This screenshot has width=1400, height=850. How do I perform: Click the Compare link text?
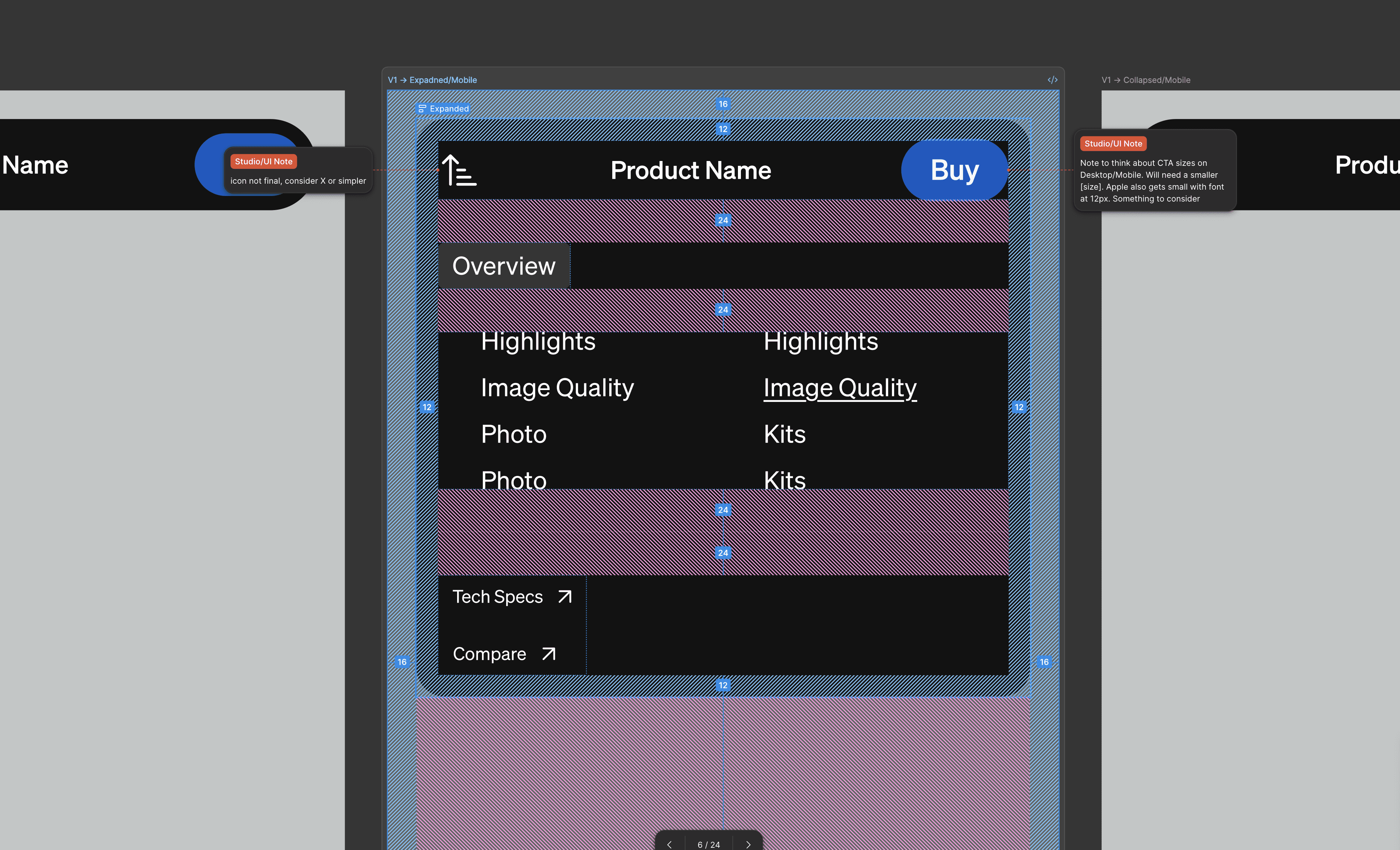[x=489, y=654]
